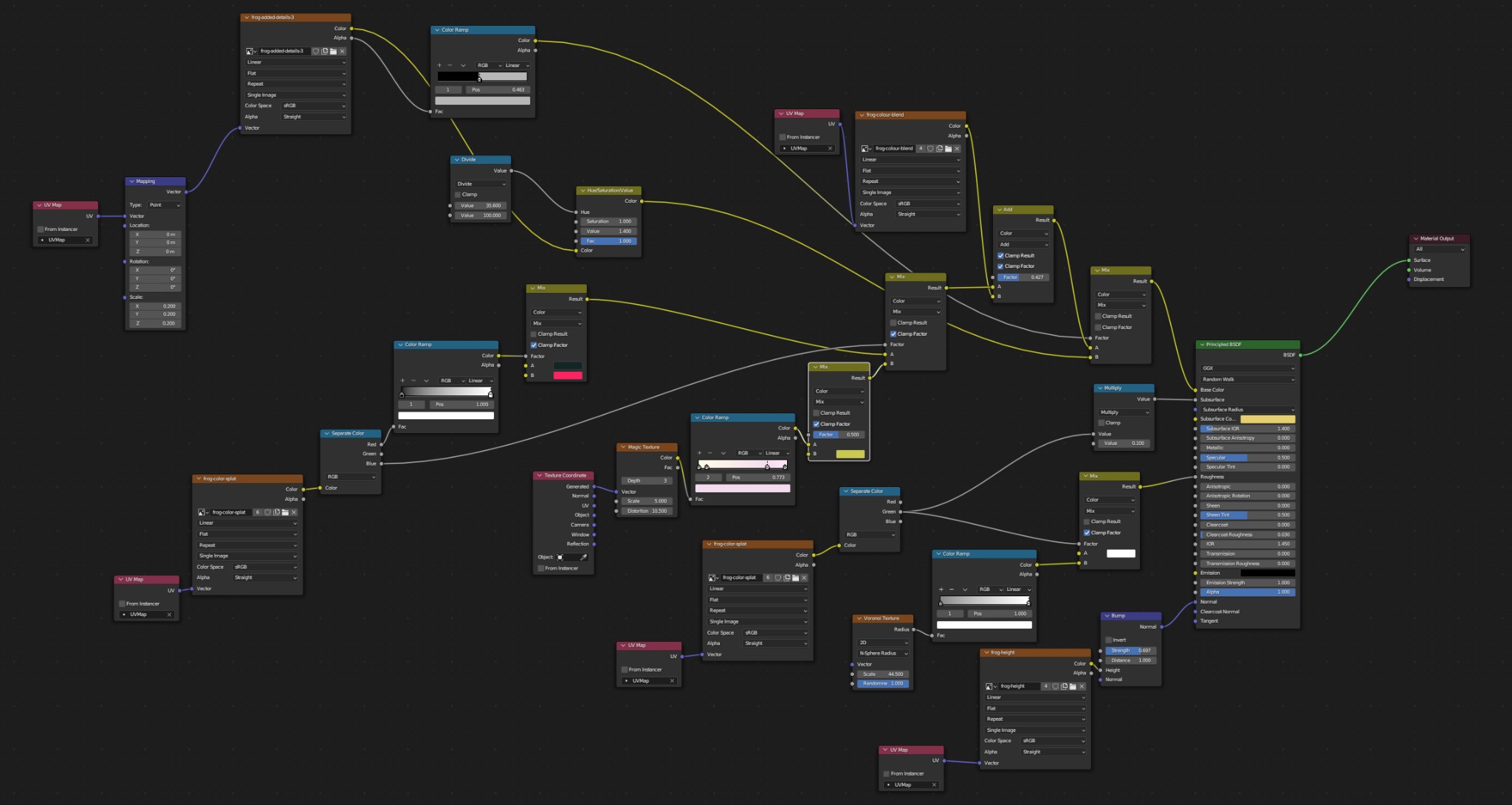Add stop with plus in Color Ramp at 0.773

pos(699,453)
